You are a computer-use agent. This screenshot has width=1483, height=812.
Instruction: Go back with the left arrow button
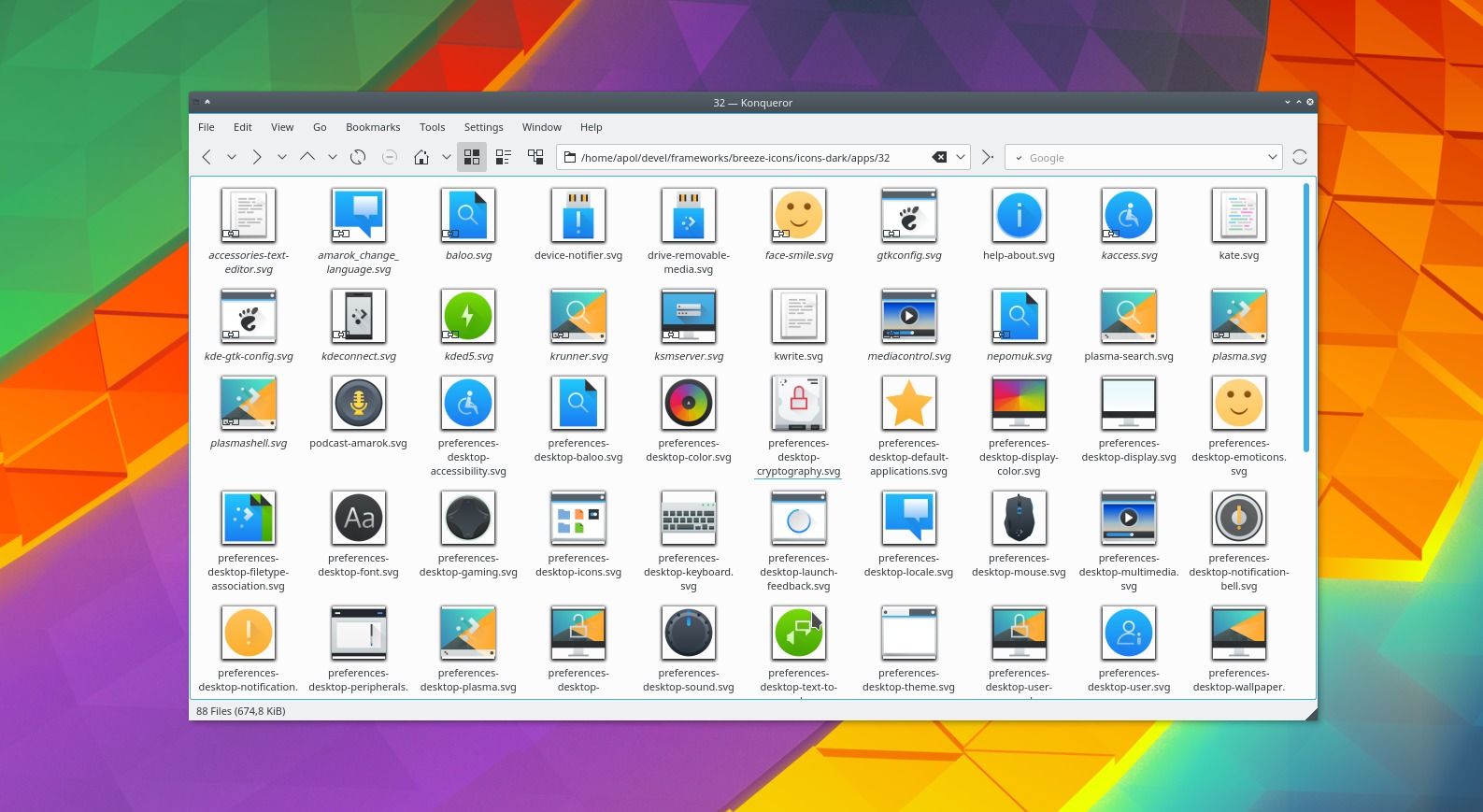[x=207, y=157]
